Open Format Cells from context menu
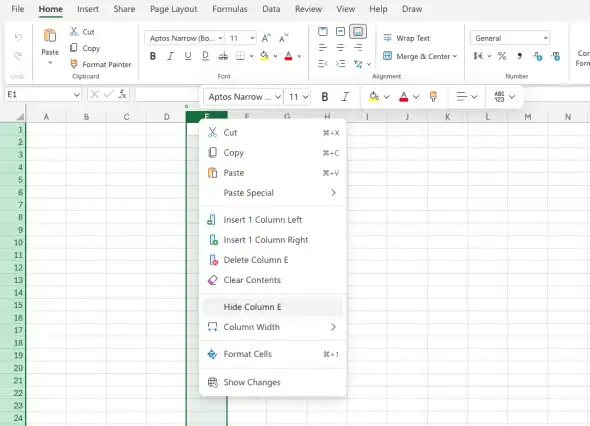Image resolution: width=590 pixels, height=426 pixels. pyautogui.click(x=272, y=354)
